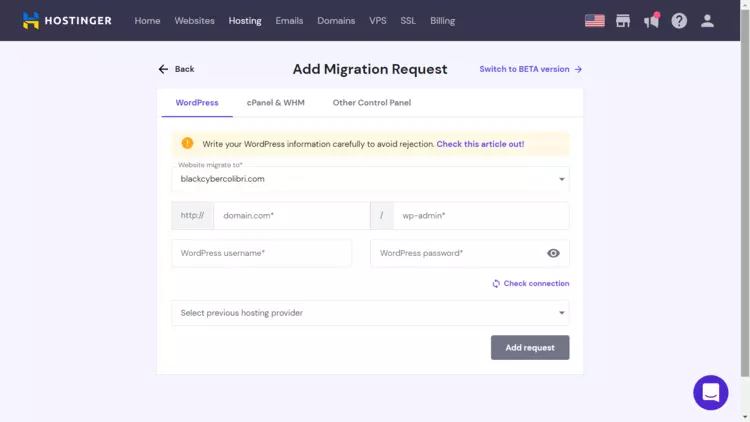Open the language flag selector

(x=595, y=21)
